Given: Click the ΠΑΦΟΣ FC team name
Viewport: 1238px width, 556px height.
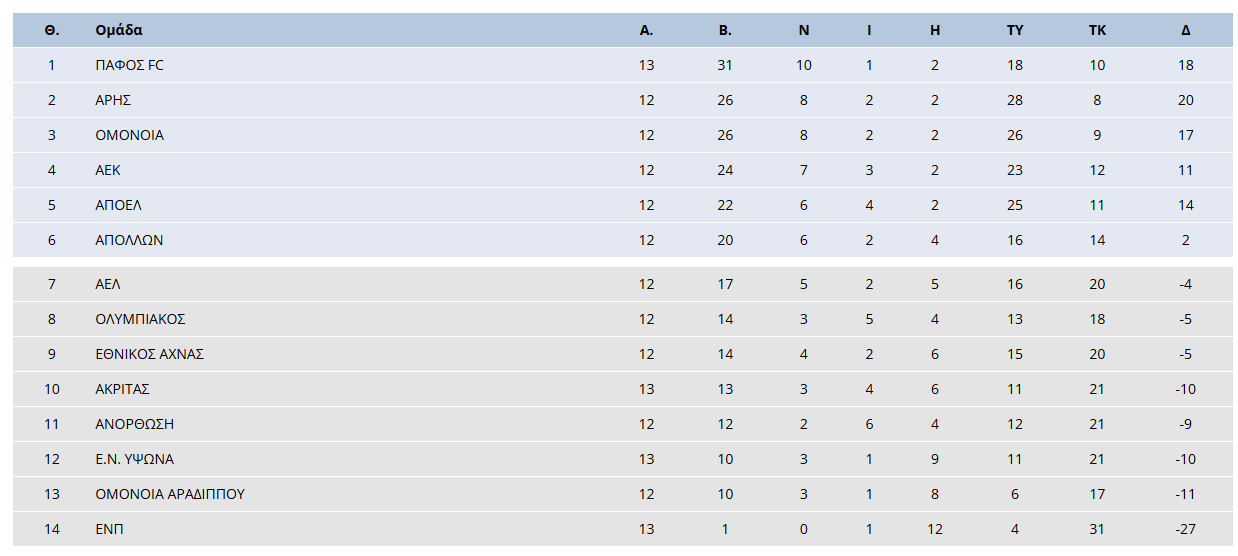Looking at the screenshot, I should click(x=129, y=65).
